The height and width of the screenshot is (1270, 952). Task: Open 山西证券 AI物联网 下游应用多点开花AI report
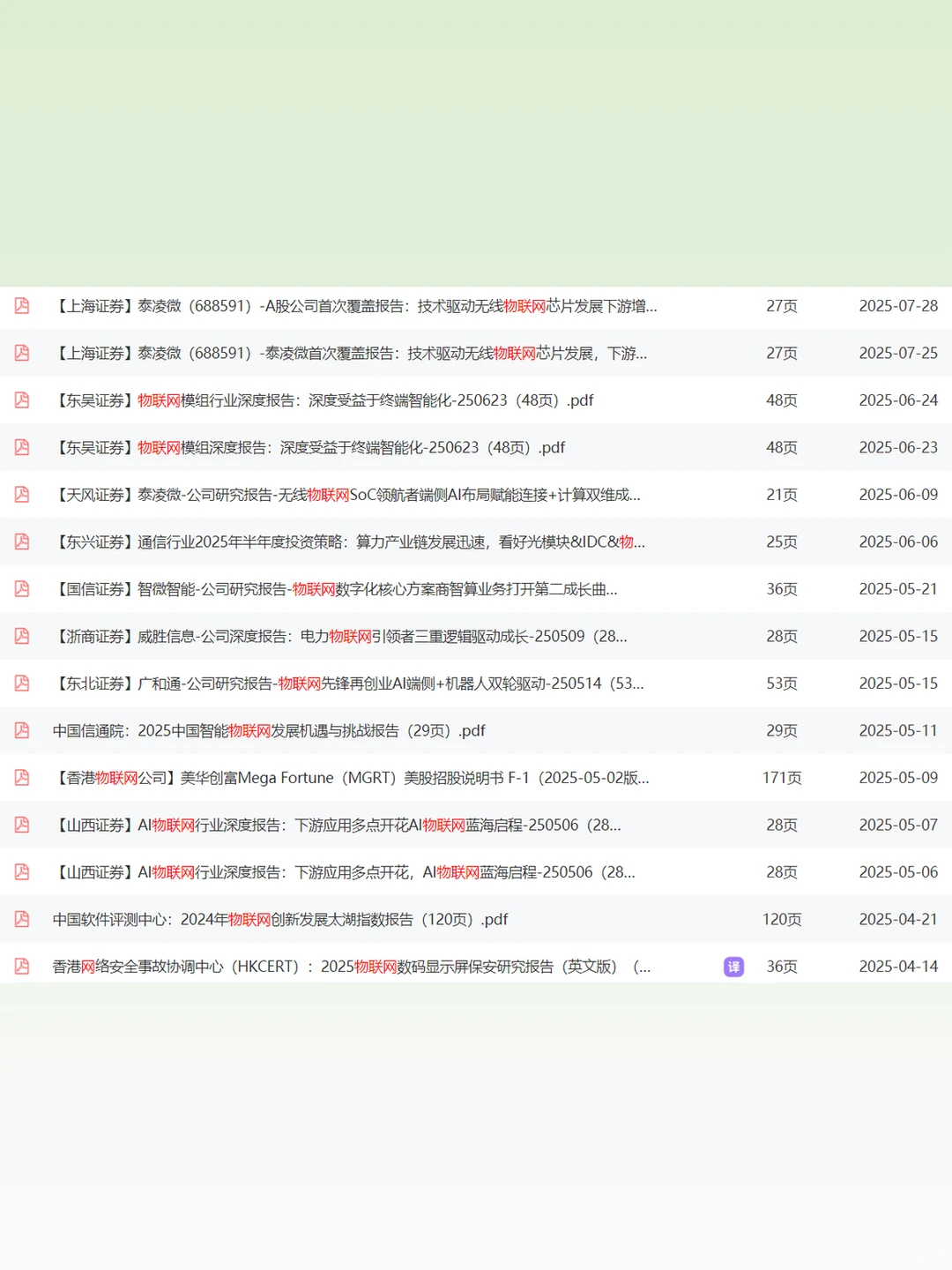[x=337, y=825]
